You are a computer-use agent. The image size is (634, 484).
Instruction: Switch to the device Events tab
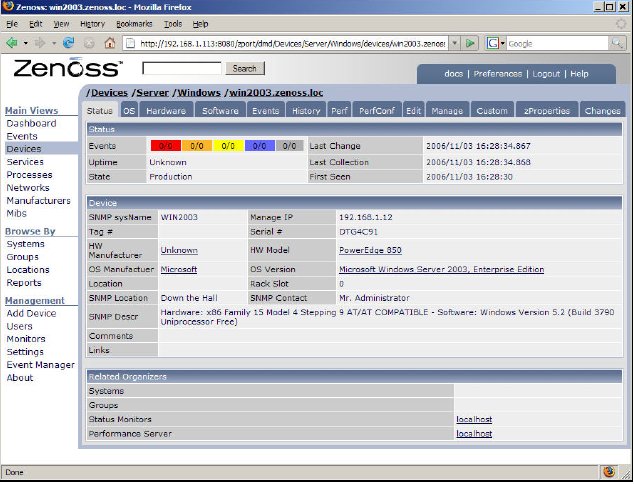coord(266,111)
